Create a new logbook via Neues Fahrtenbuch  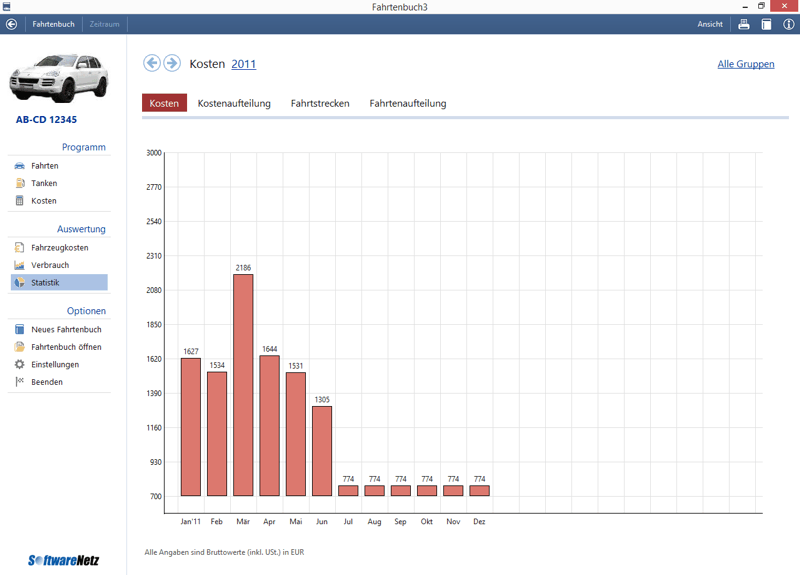coord(65,329)
